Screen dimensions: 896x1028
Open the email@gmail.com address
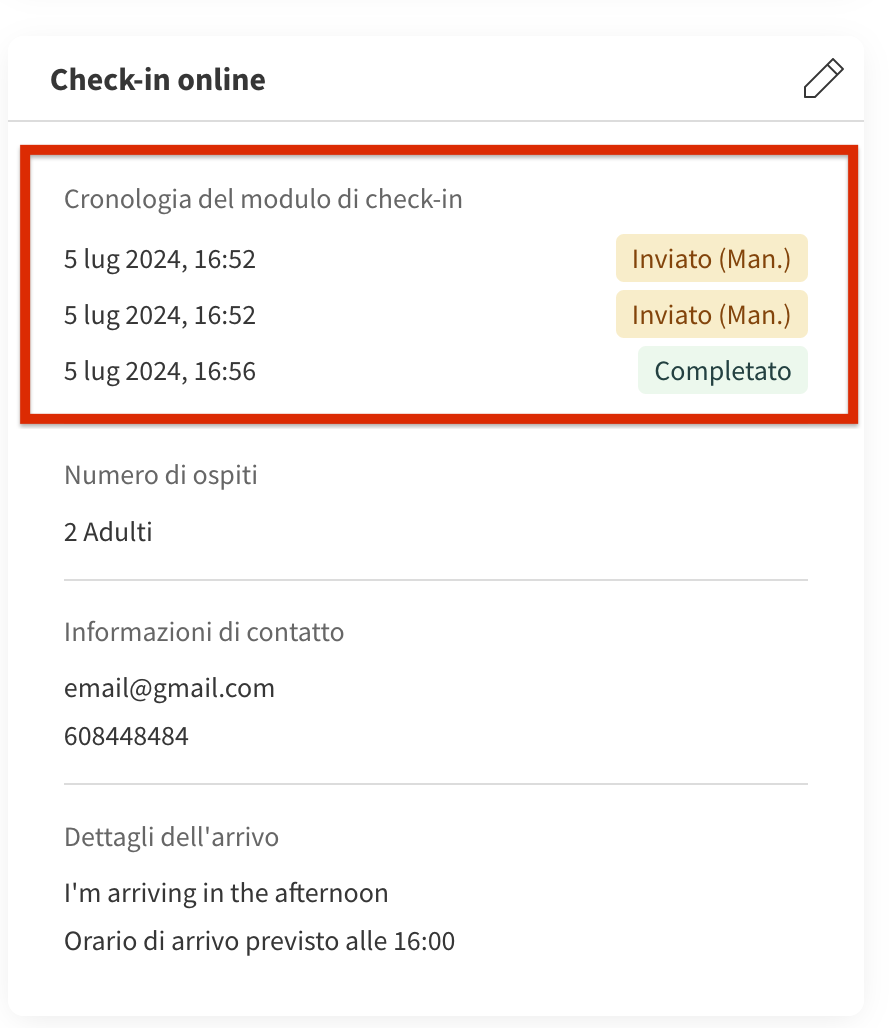[x=169, y=688]
